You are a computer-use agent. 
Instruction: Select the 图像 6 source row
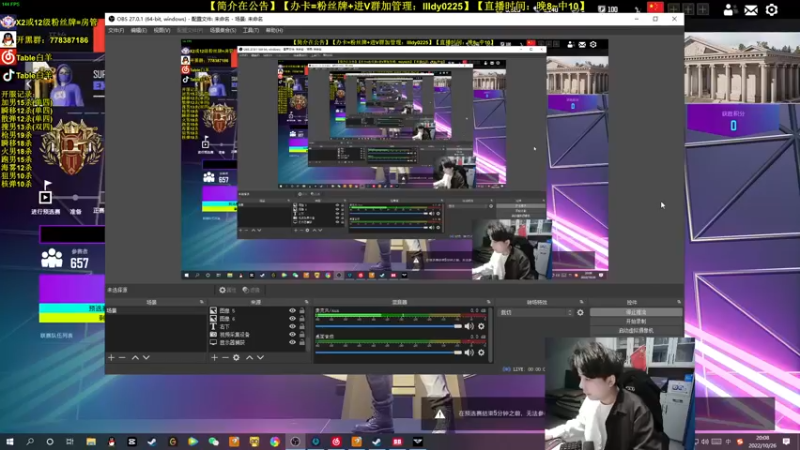coord(257,319)
